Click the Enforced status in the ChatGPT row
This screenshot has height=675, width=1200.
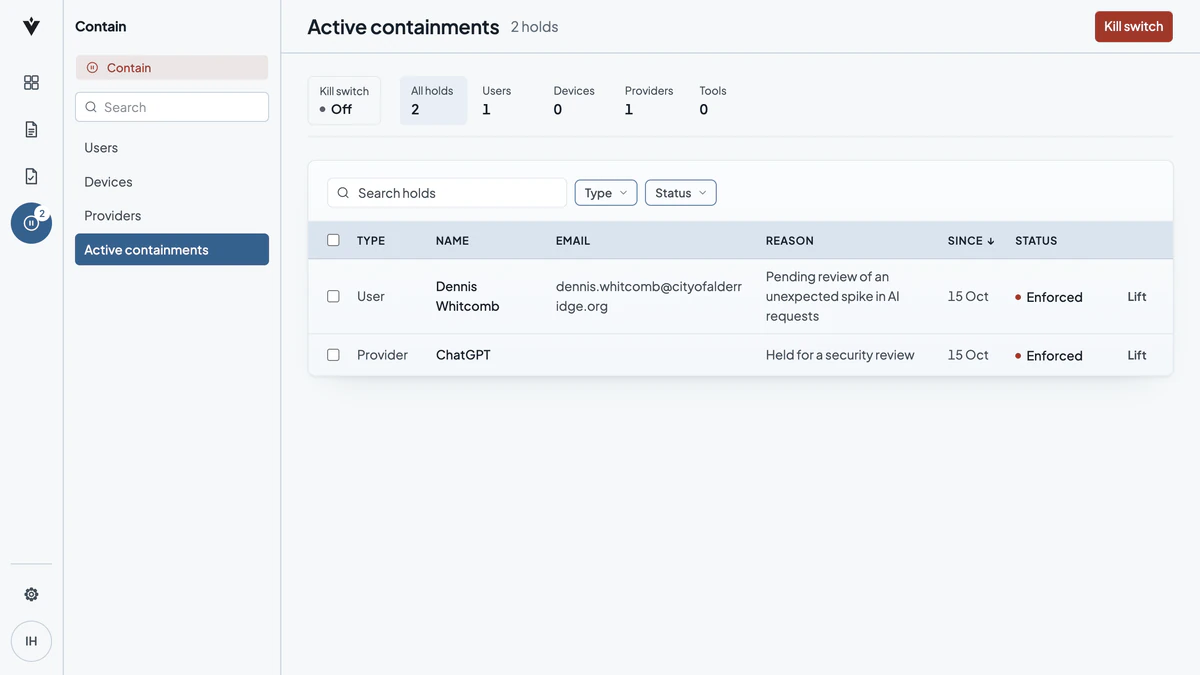pyautogui.click(x=1049, y=356)
